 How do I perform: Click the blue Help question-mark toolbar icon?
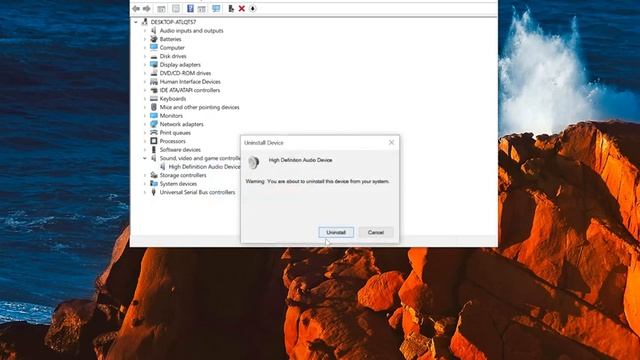190,9
